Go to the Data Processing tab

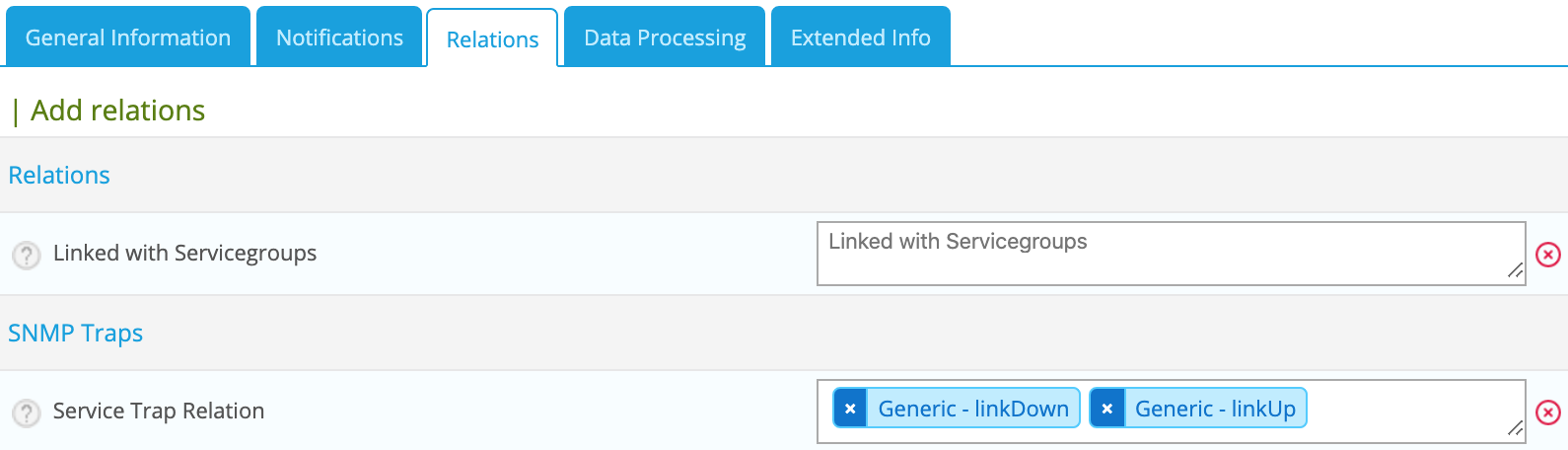point(665,37)
